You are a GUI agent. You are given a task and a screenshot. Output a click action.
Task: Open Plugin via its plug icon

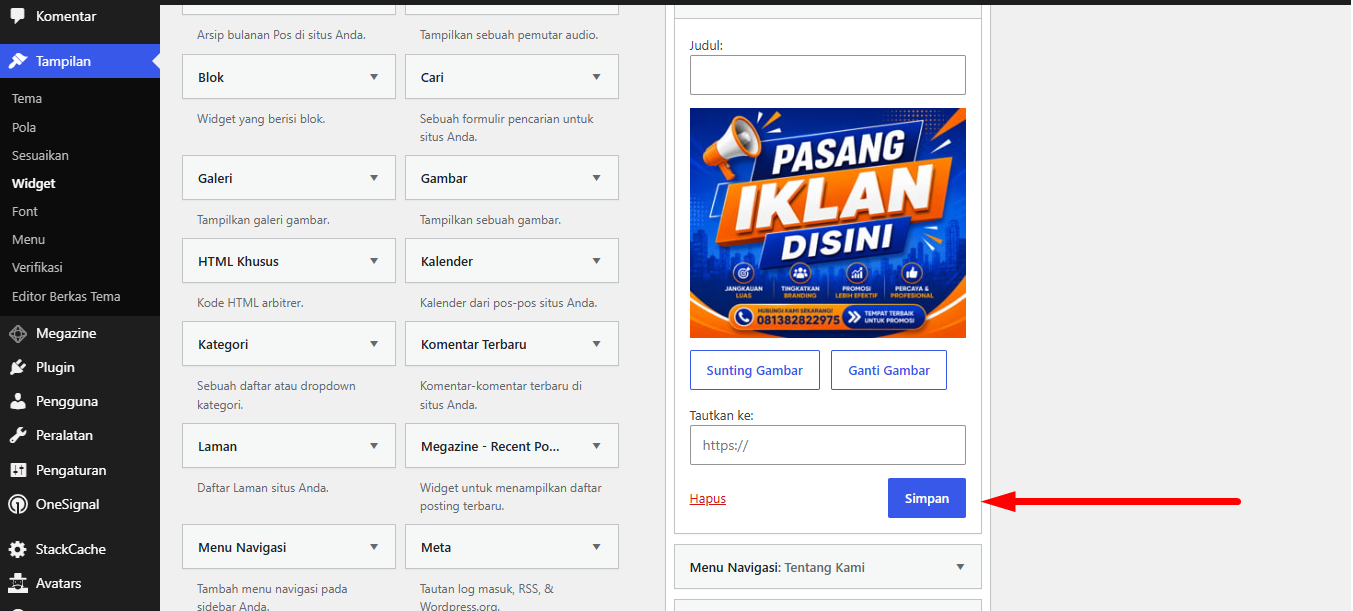18,367
